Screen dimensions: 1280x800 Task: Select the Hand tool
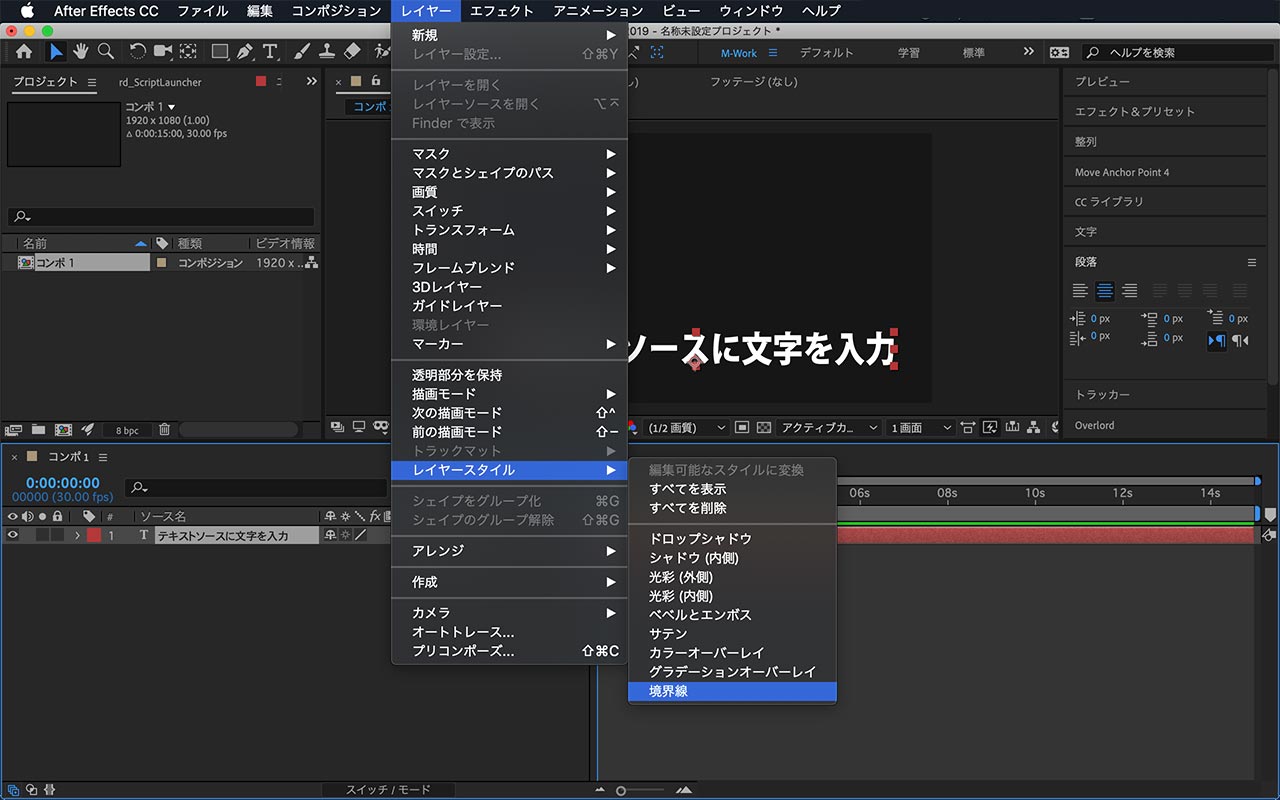click(x=81, y=52)
